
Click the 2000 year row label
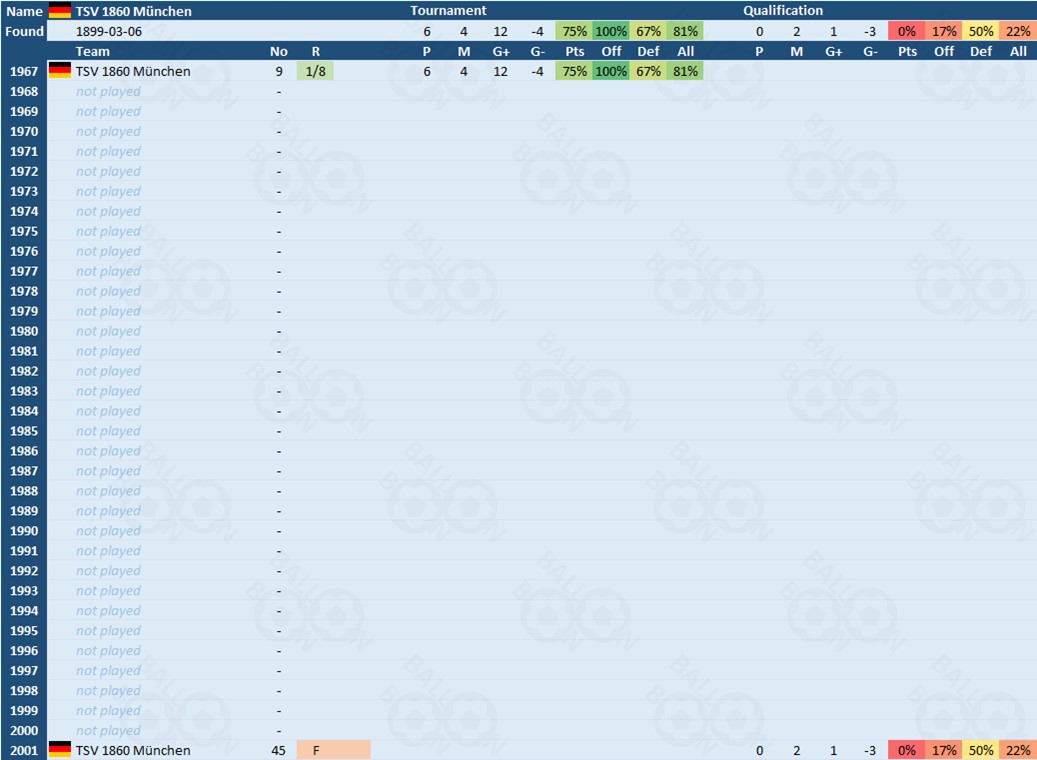(24, 731)
